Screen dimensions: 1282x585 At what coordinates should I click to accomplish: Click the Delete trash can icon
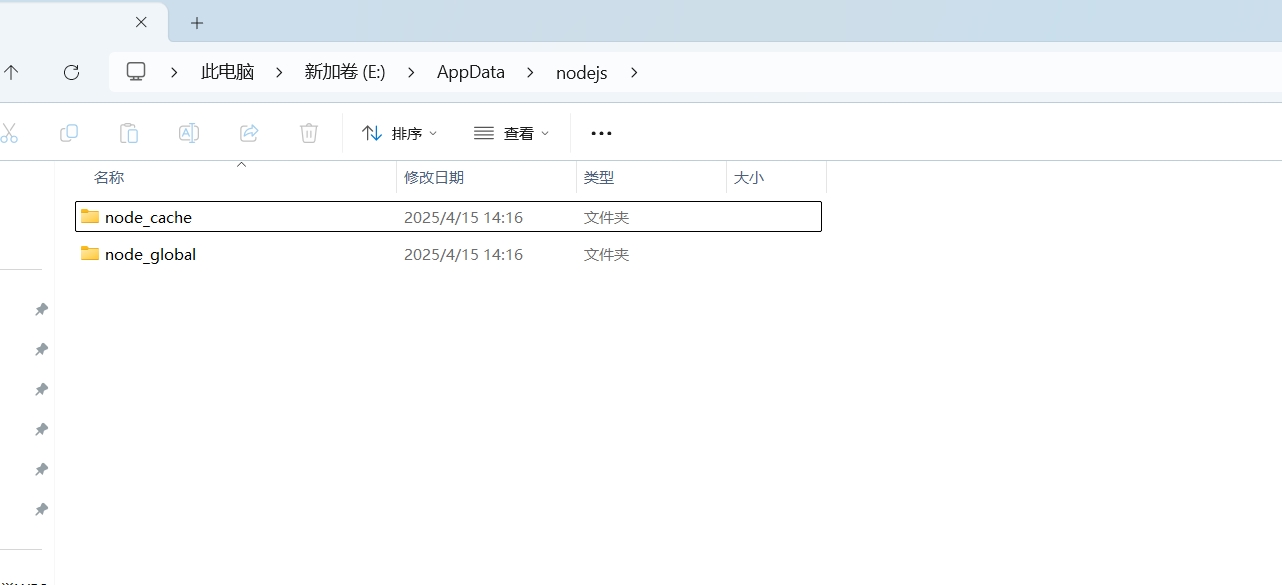309,133
